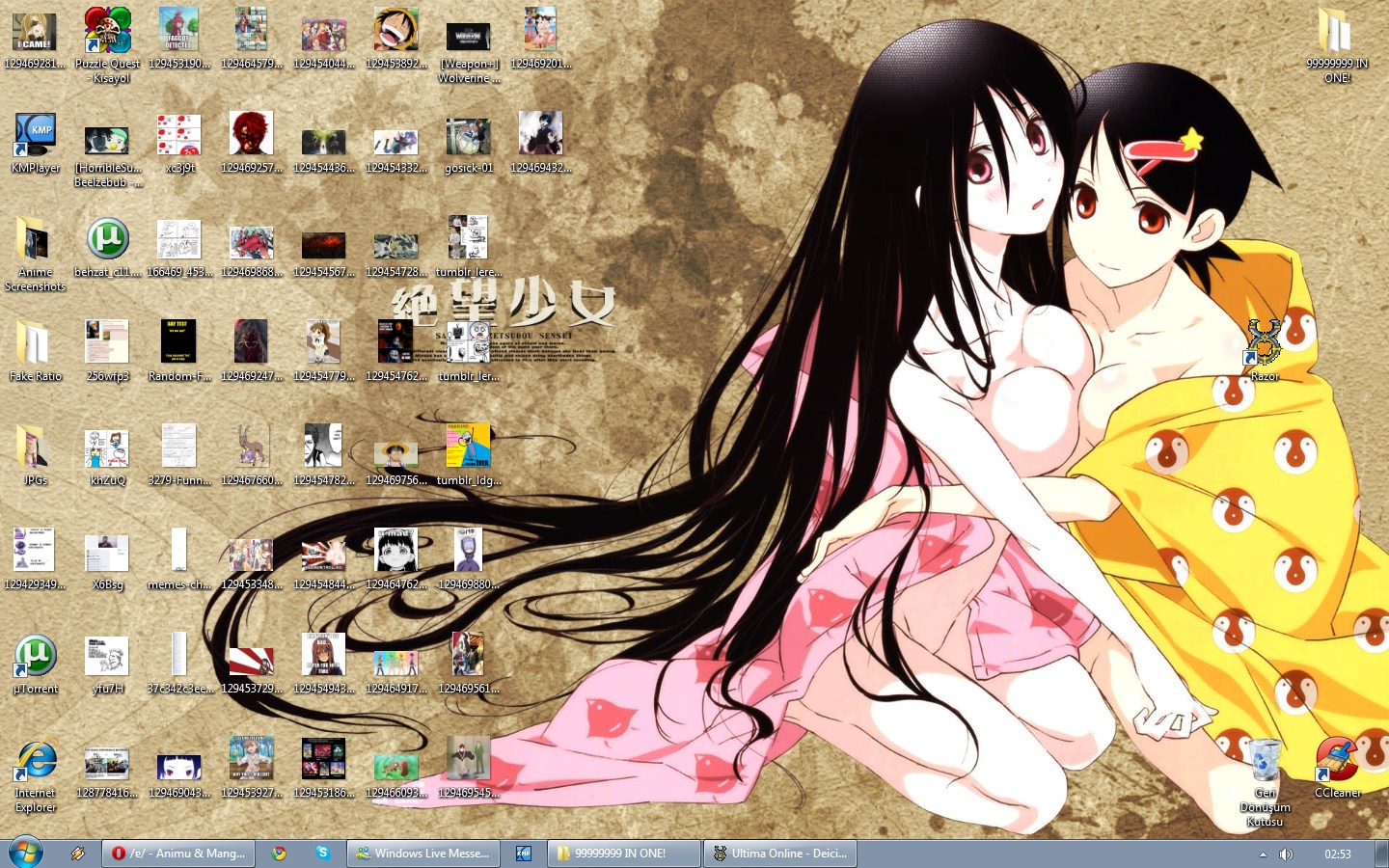Select the 129454044... image file
The height and width of the screenshot is (868, 1389).
[324, 35]
